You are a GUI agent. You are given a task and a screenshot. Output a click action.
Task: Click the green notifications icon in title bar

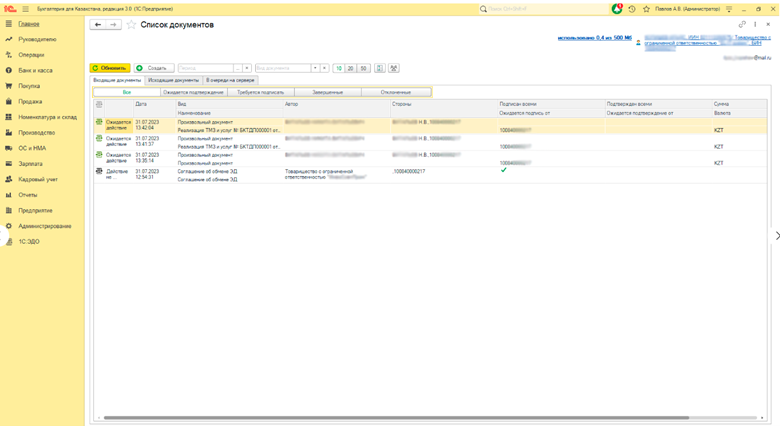click(617, 9)
